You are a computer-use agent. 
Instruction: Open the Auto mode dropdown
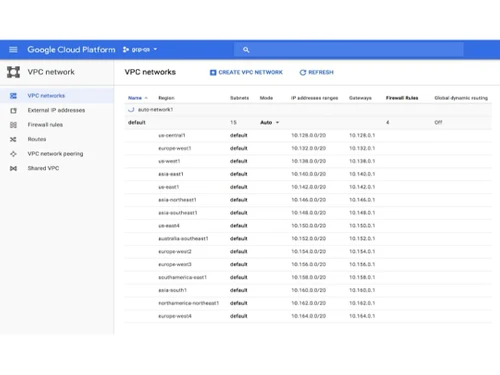coord(270,122)
